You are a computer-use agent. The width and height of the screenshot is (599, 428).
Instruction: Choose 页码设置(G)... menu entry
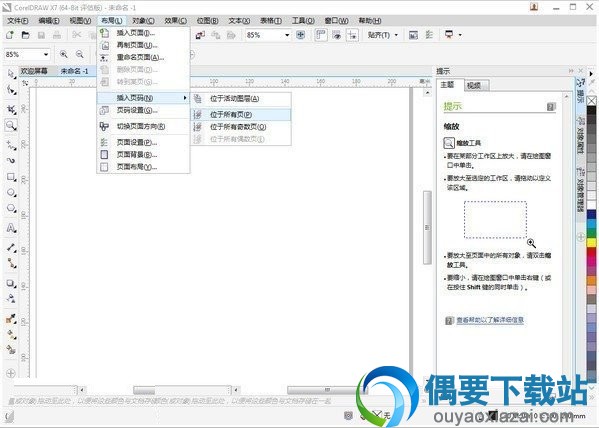pyautogui.click(x=143, y=110)
